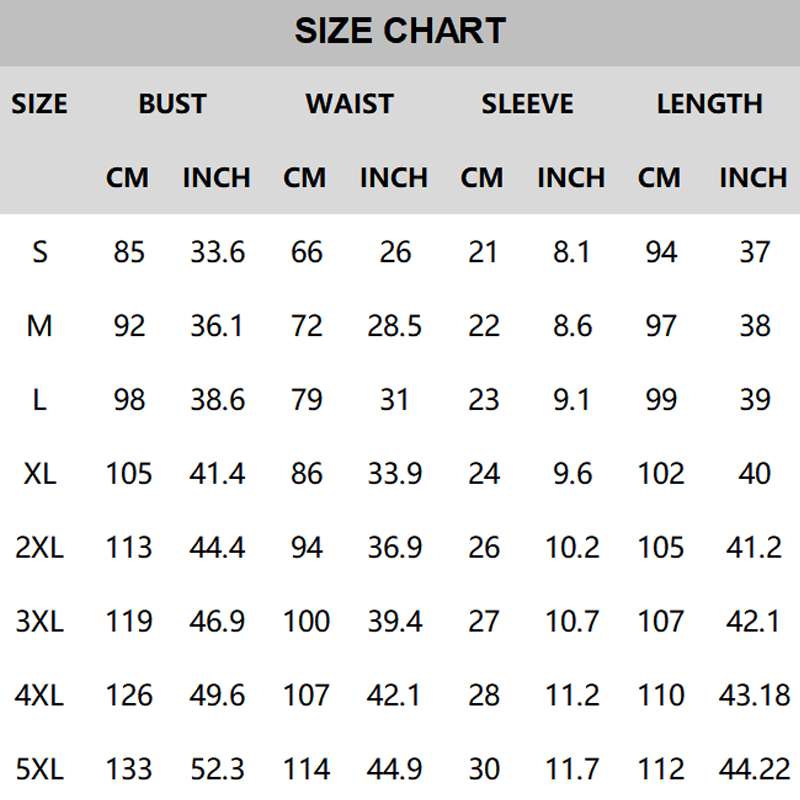
Task: Click the 2XL sleeve value 10.2
Action: pos(571,547)
